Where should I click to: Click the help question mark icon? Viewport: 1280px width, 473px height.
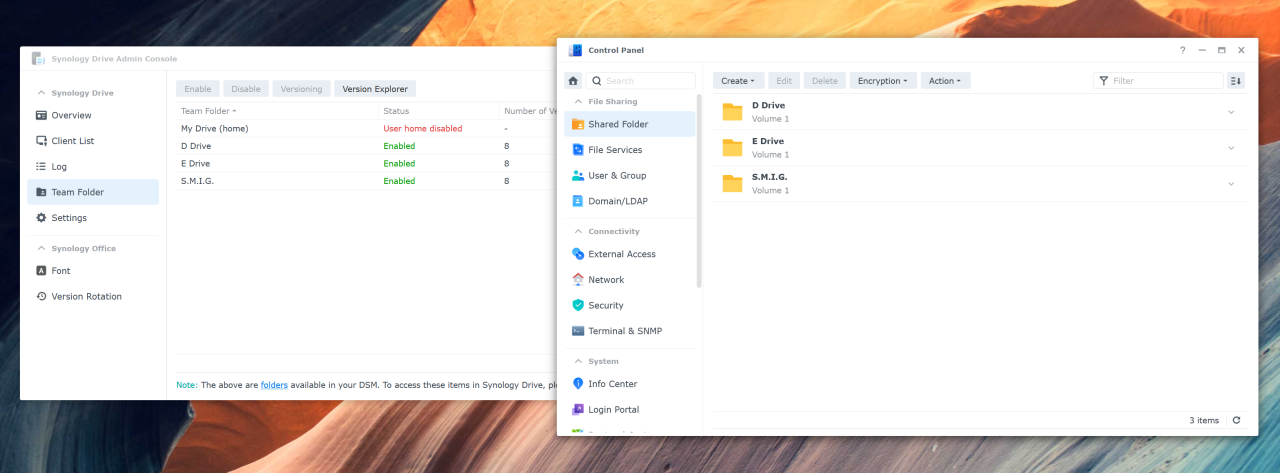(x=1182, y=50)
